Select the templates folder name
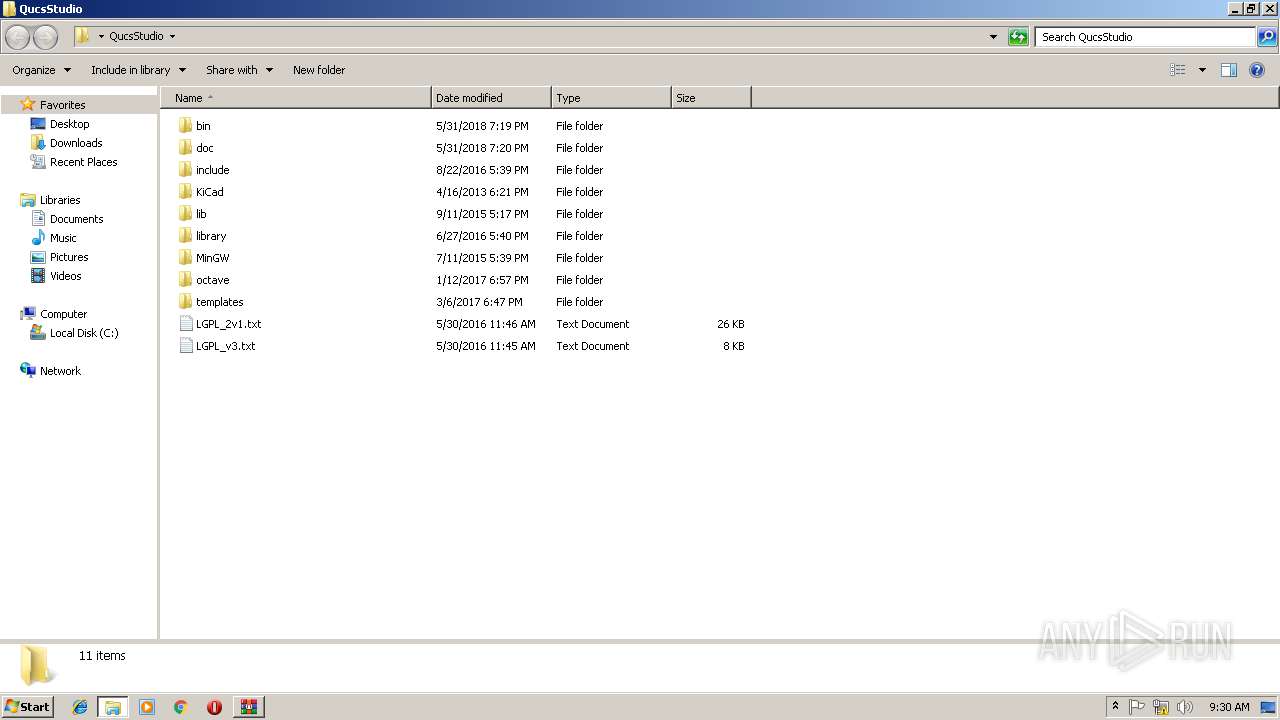This screenshot has height=720, width=1280. tap(219, 302)
